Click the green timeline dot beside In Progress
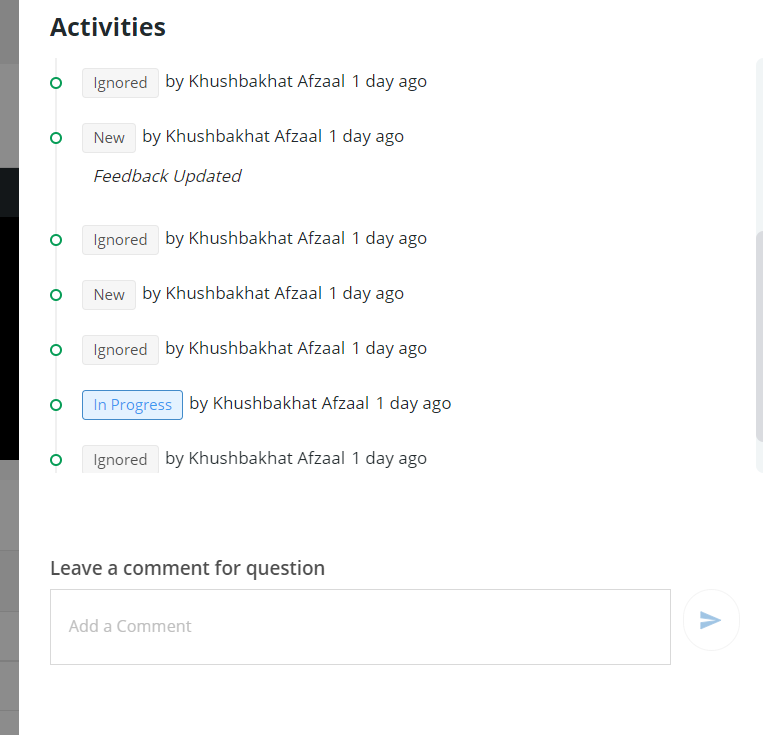 [x=56, y=405]
